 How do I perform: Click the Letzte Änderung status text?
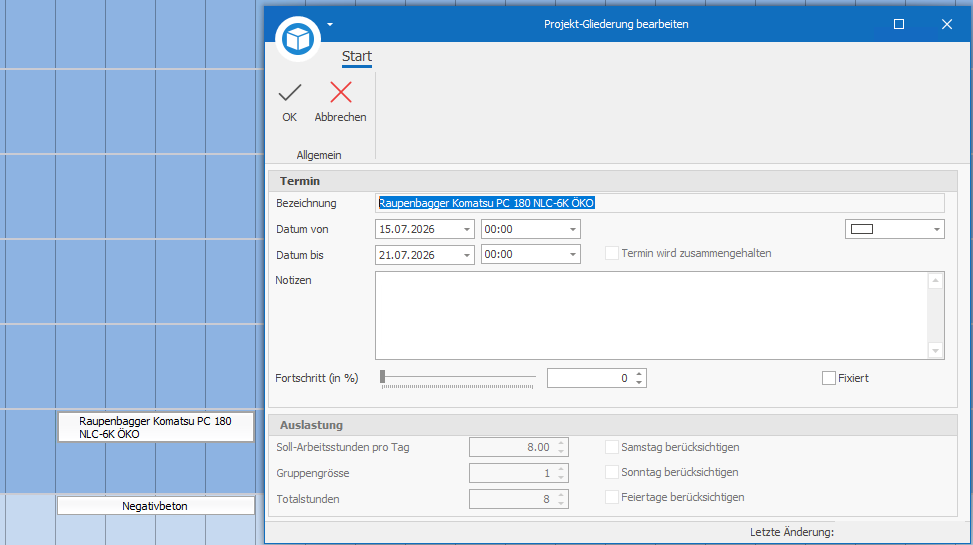pos(792,532)
